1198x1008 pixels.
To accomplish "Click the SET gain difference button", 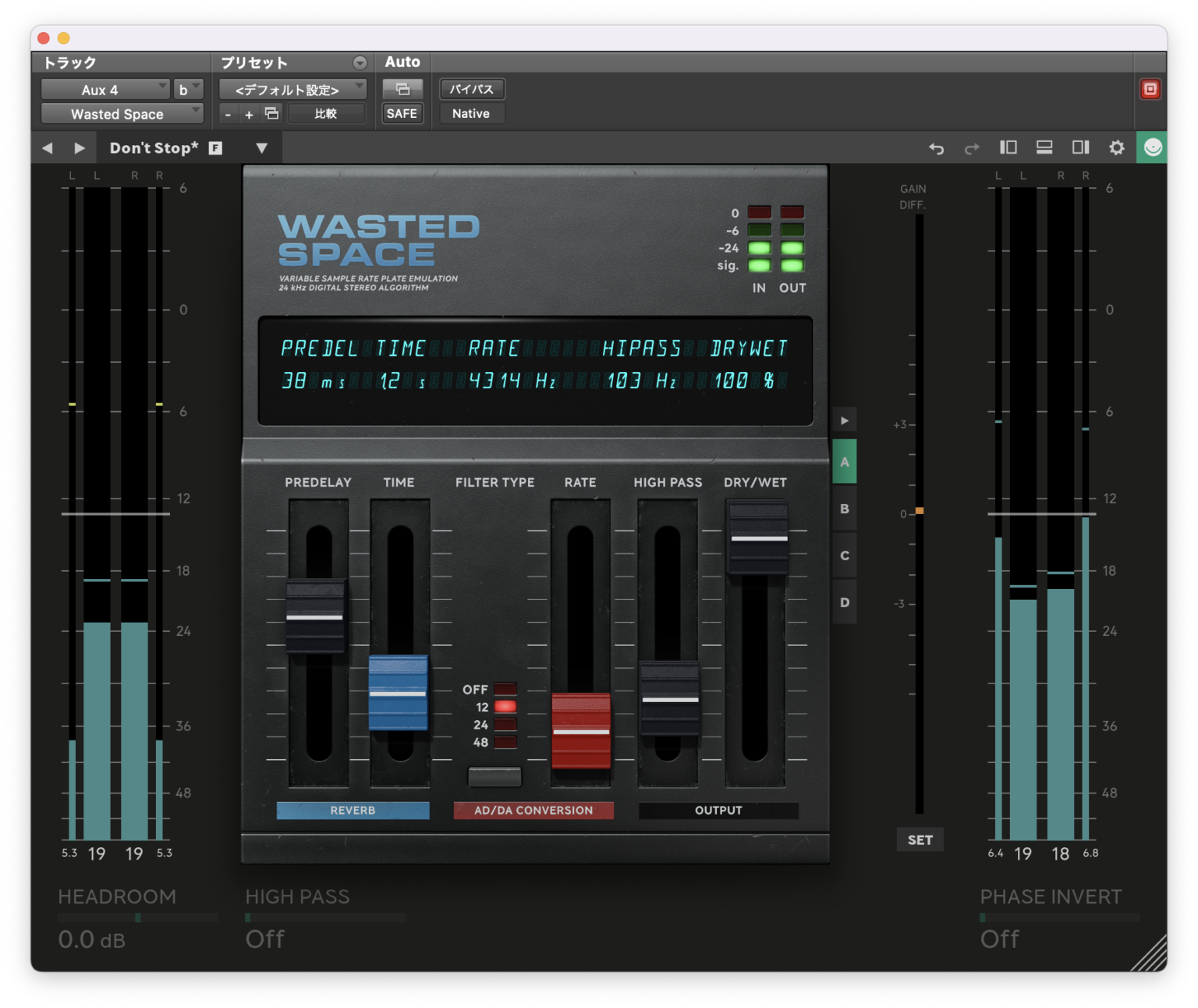I will point(920,839).
